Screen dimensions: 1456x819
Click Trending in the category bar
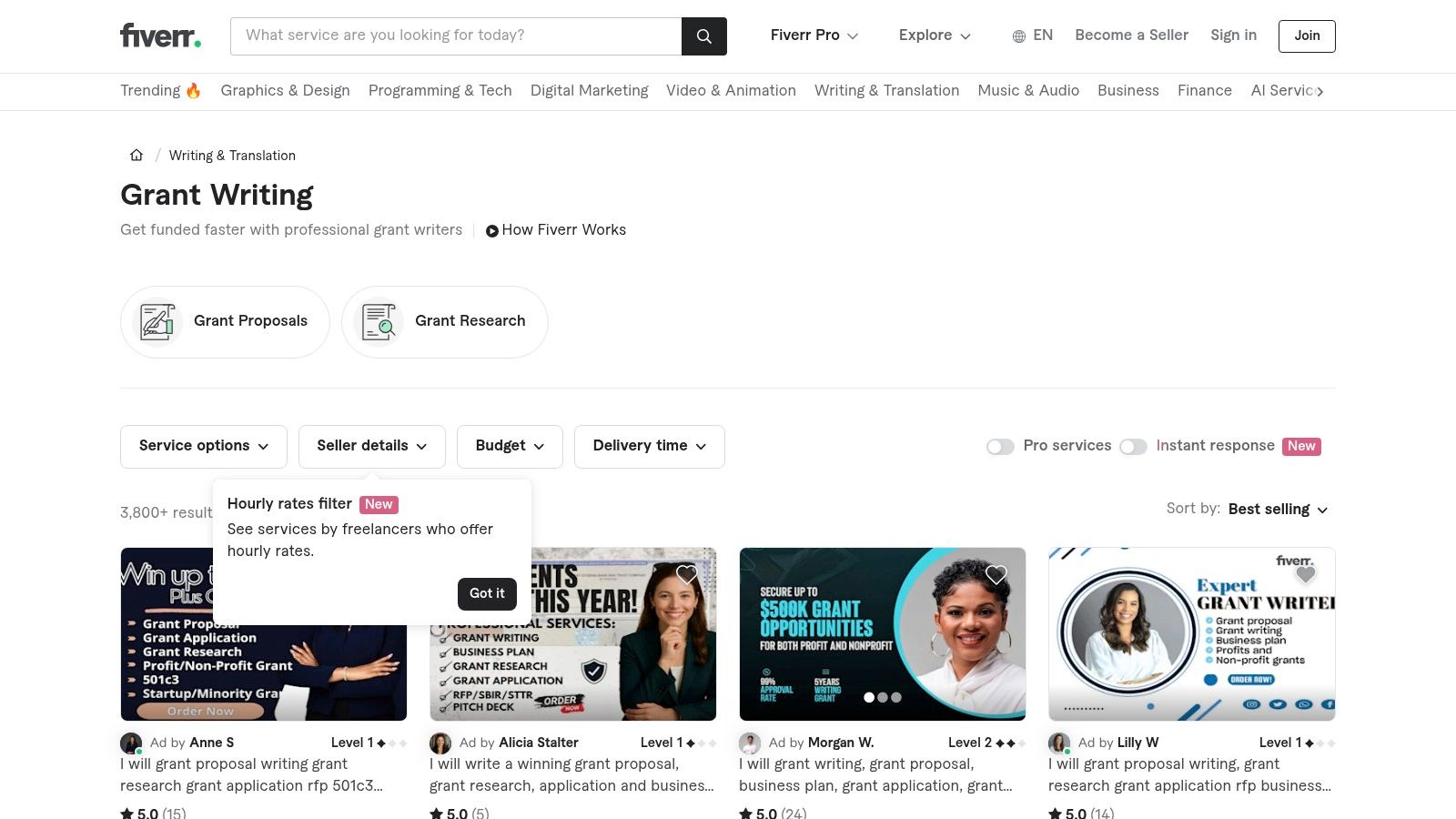tap(150, 90)
